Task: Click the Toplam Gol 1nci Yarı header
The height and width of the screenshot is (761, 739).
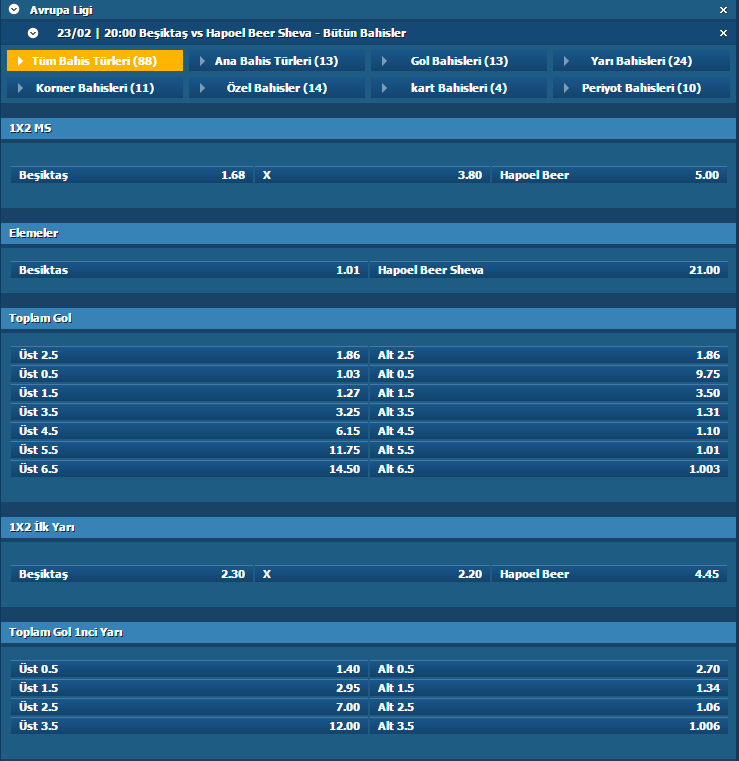Action: (x=369, y=632)
